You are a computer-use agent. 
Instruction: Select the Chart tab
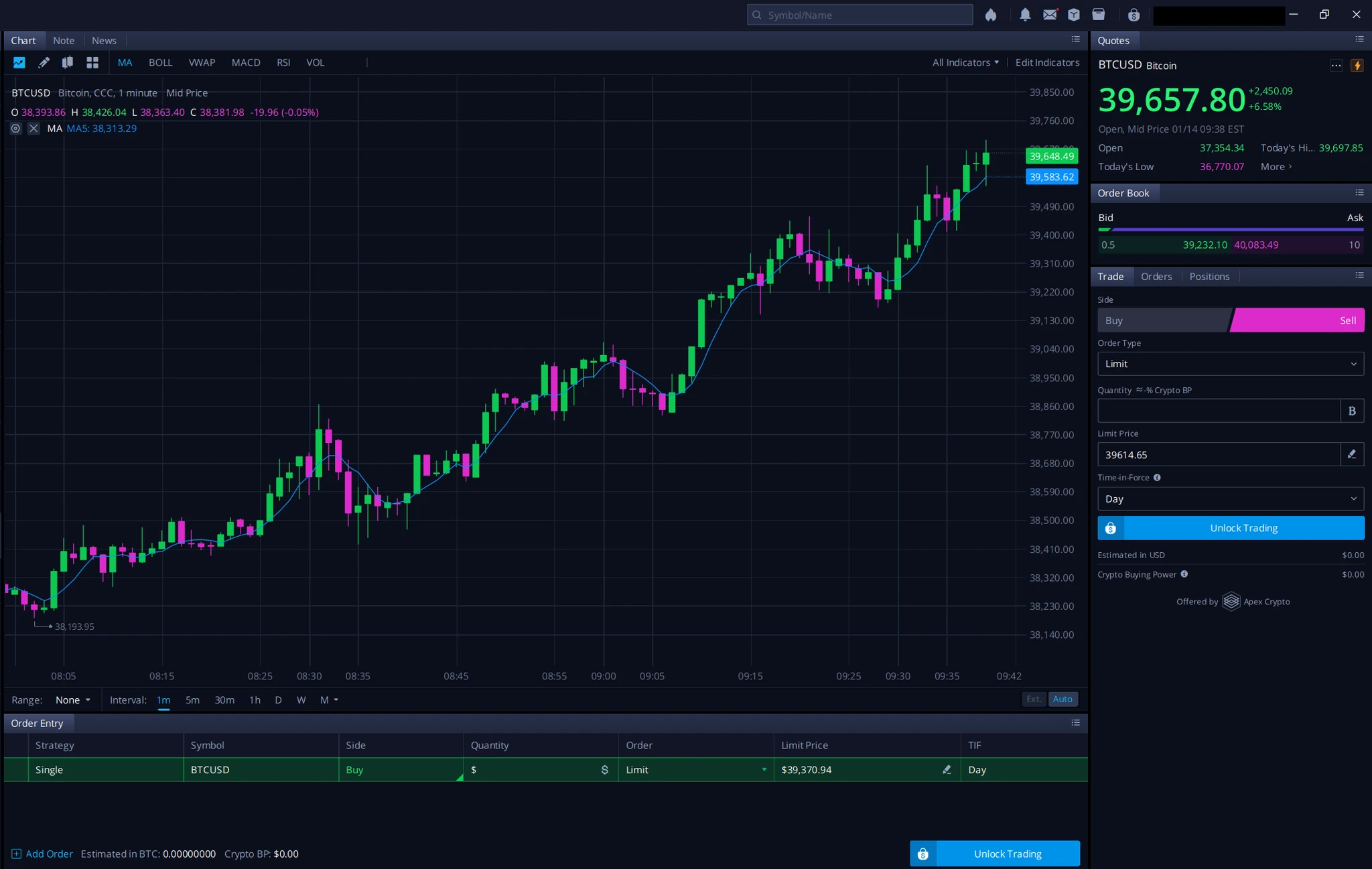click(23, 40)
